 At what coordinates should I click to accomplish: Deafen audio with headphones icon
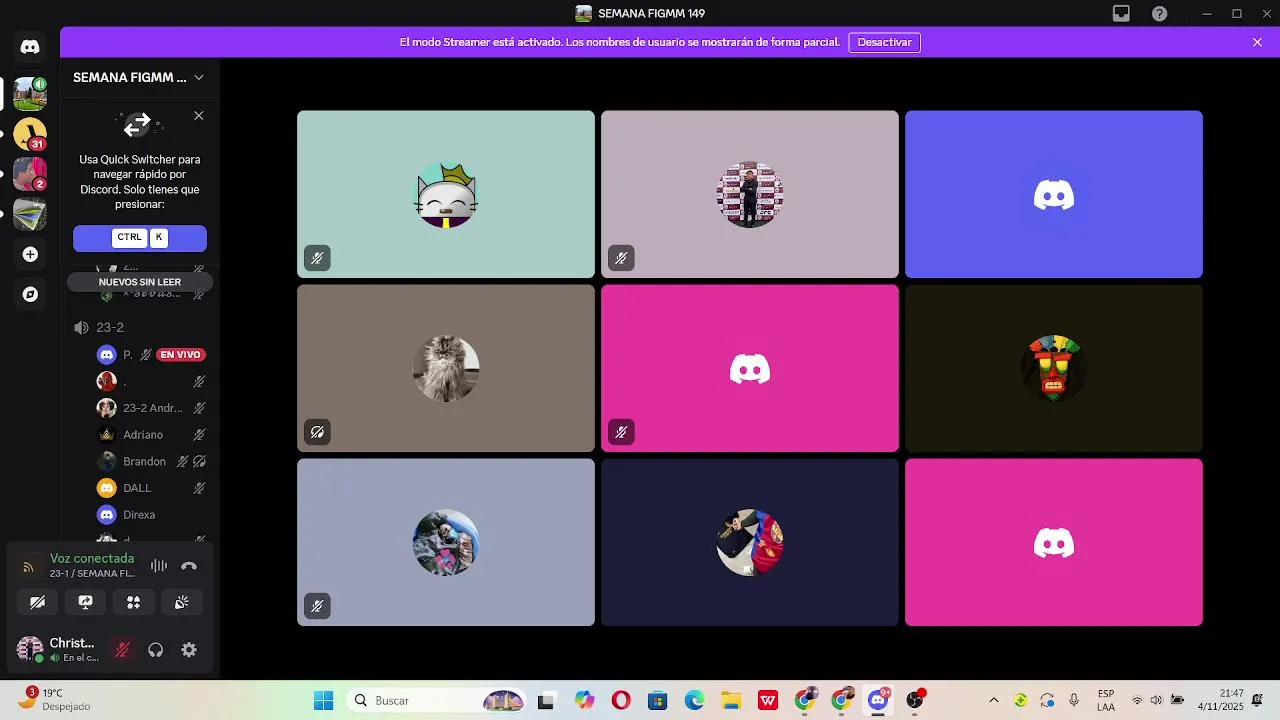[x=155, y=650]
